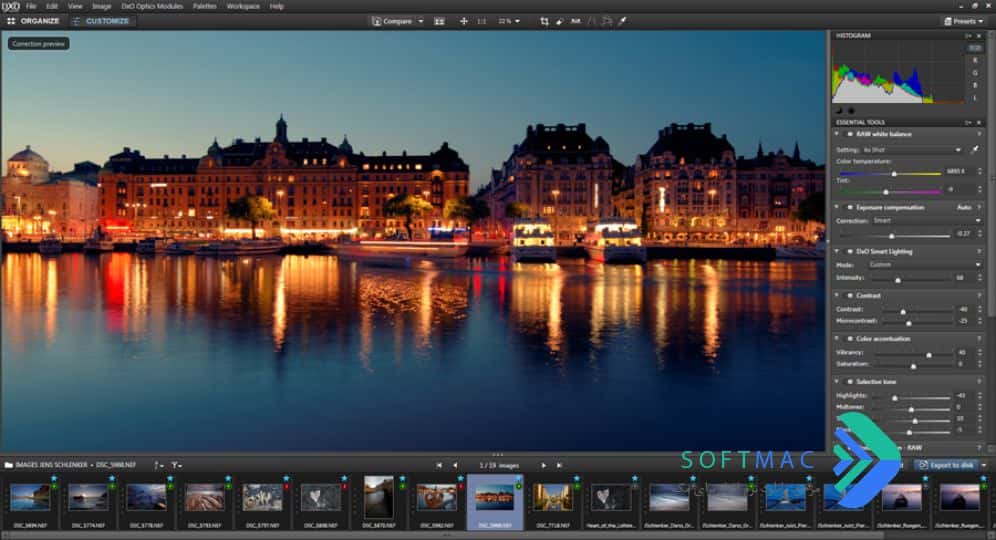Collapse the Selective tone section

(x=837, y=382)
